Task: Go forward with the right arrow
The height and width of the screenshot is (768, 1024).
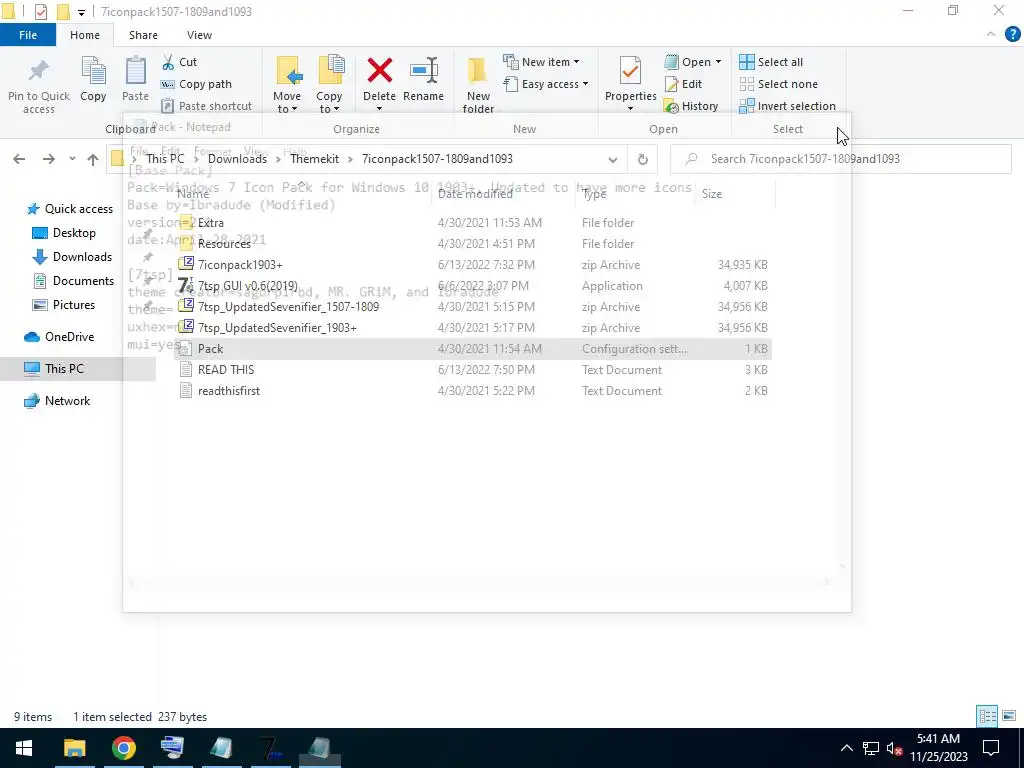Action: coord(49,159)
